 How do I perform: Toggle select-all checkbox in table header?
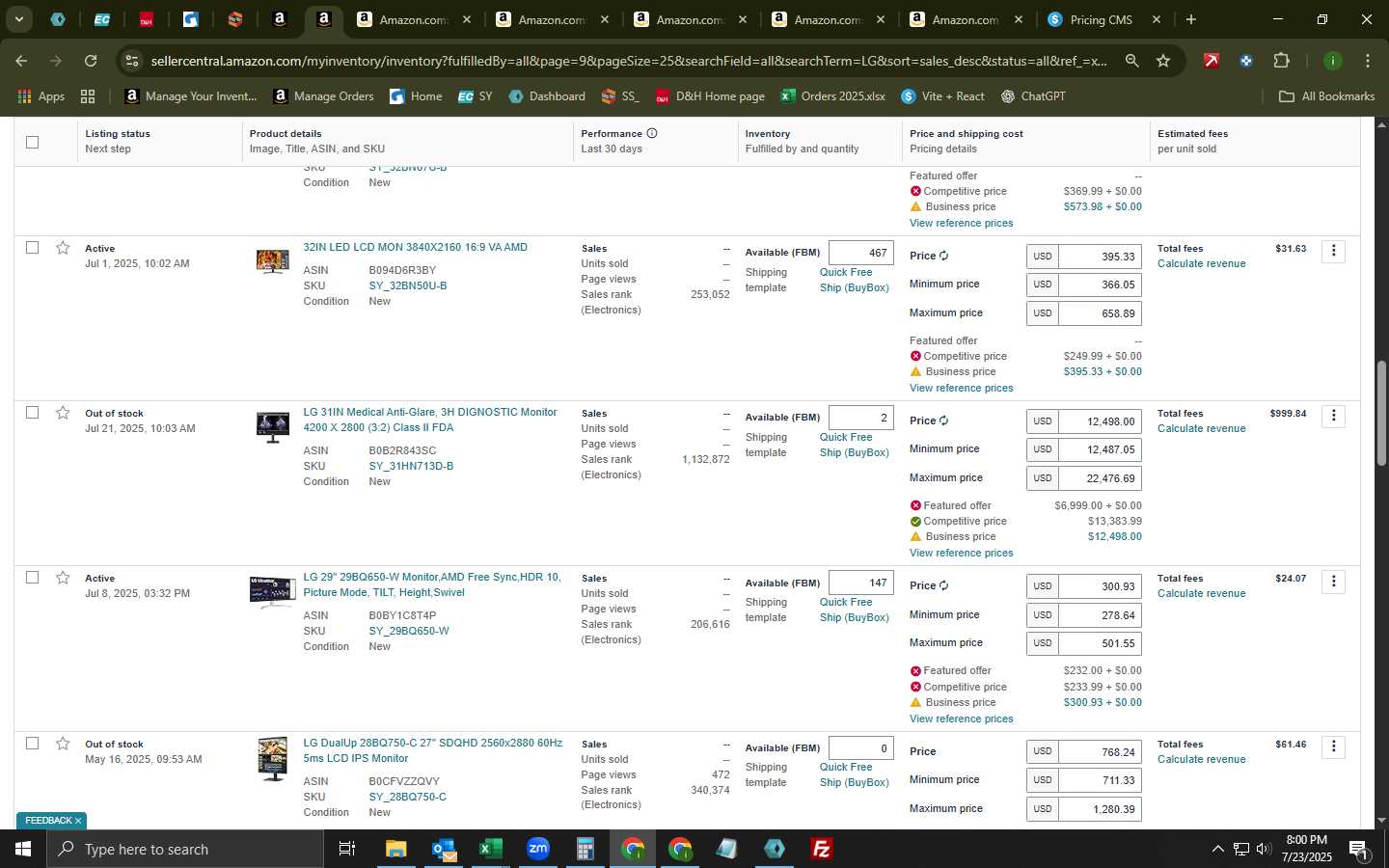pyautogui.click(x=32, y=142)
